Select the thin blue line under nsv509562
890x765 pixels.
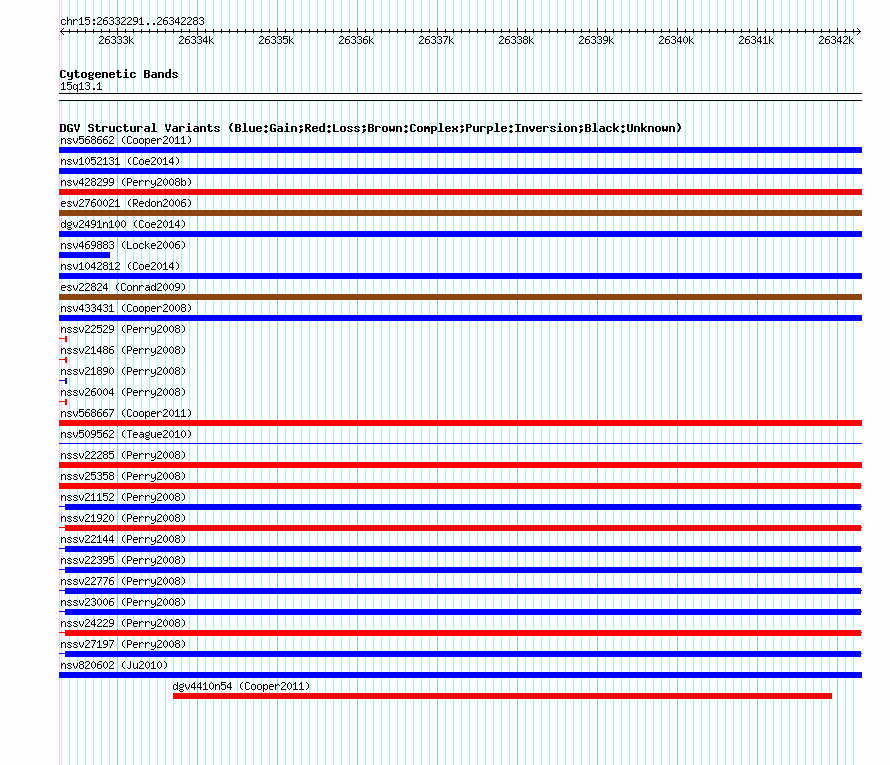(x=460, y=443)
